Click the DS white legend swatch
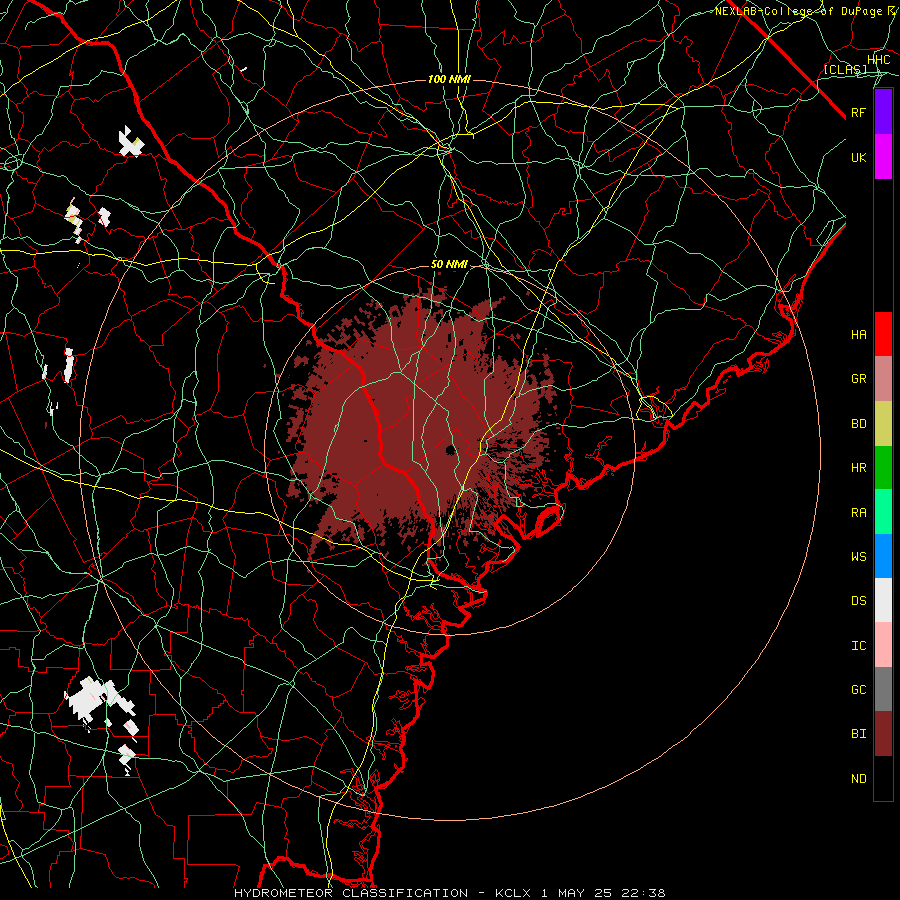Viewport: 900px width, 900px height. point(883,600)
